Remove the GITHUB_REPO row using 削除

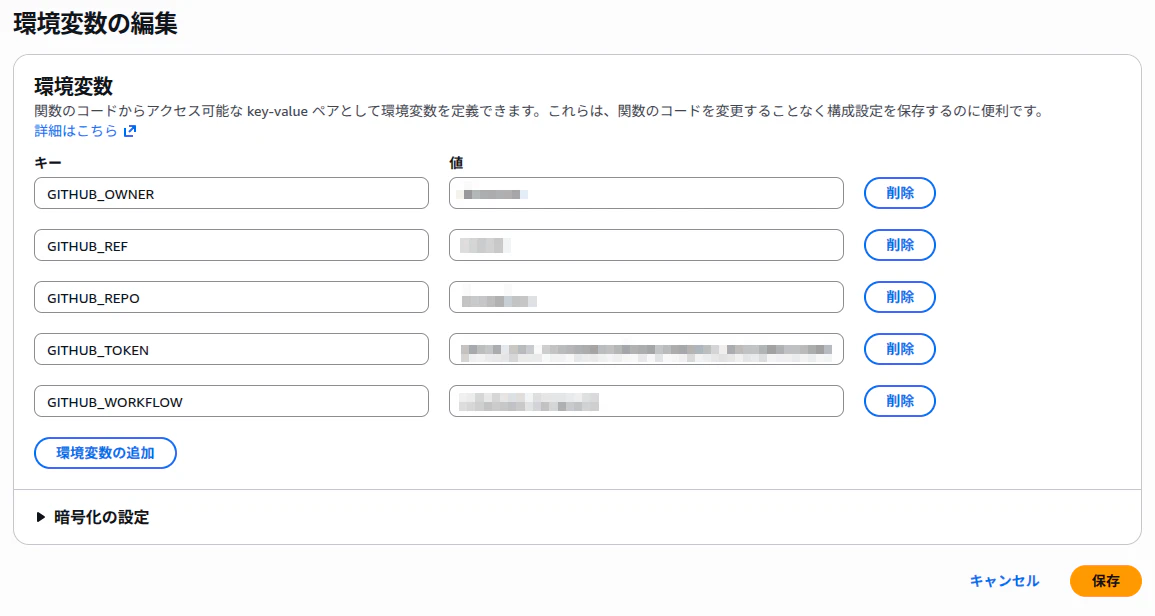tap(899, 297)
